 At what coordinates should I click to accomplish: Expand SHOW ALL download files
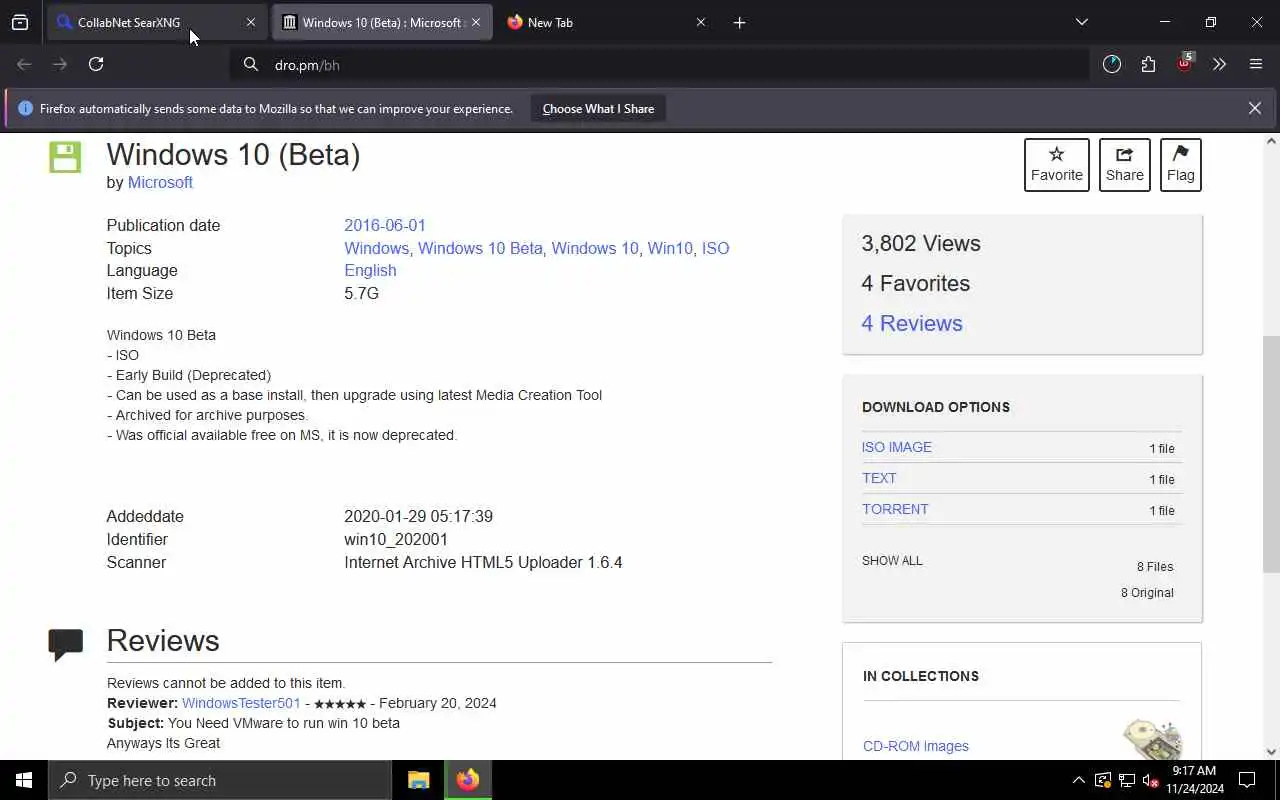click(892, 560)
